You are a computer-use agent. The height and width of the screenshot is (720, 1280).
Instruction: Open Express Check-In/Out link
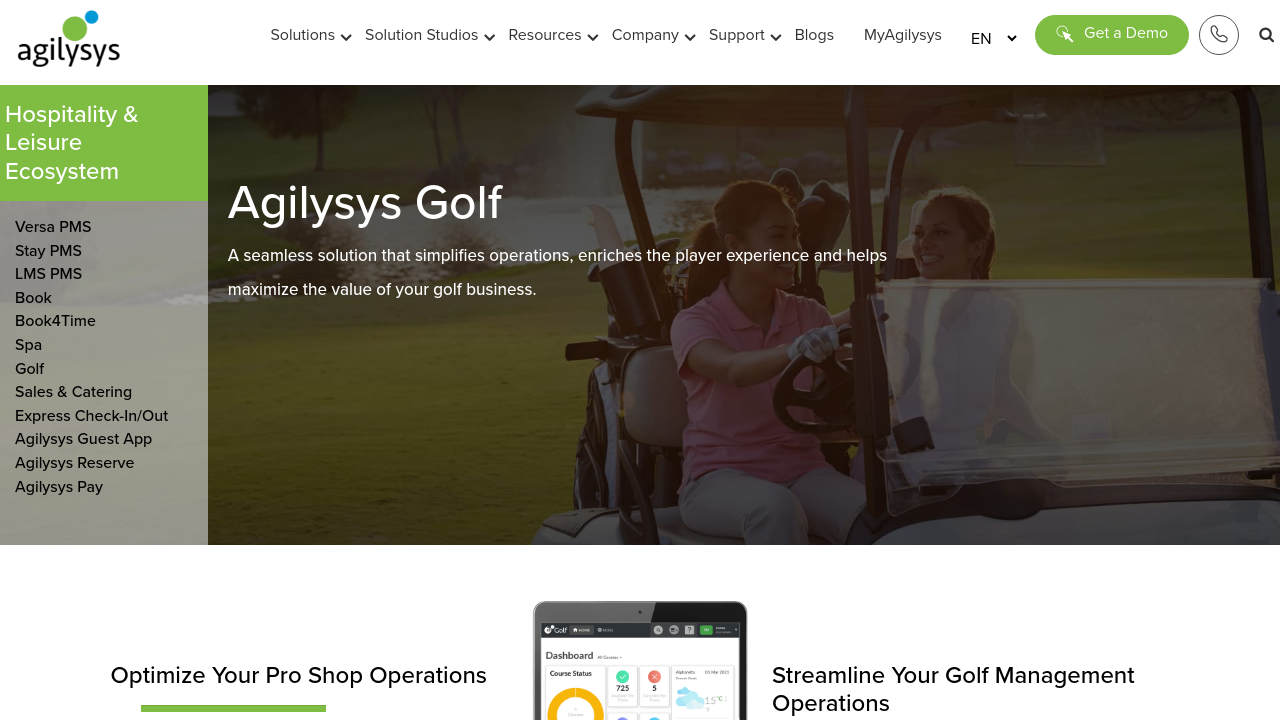tap(91, 416)
